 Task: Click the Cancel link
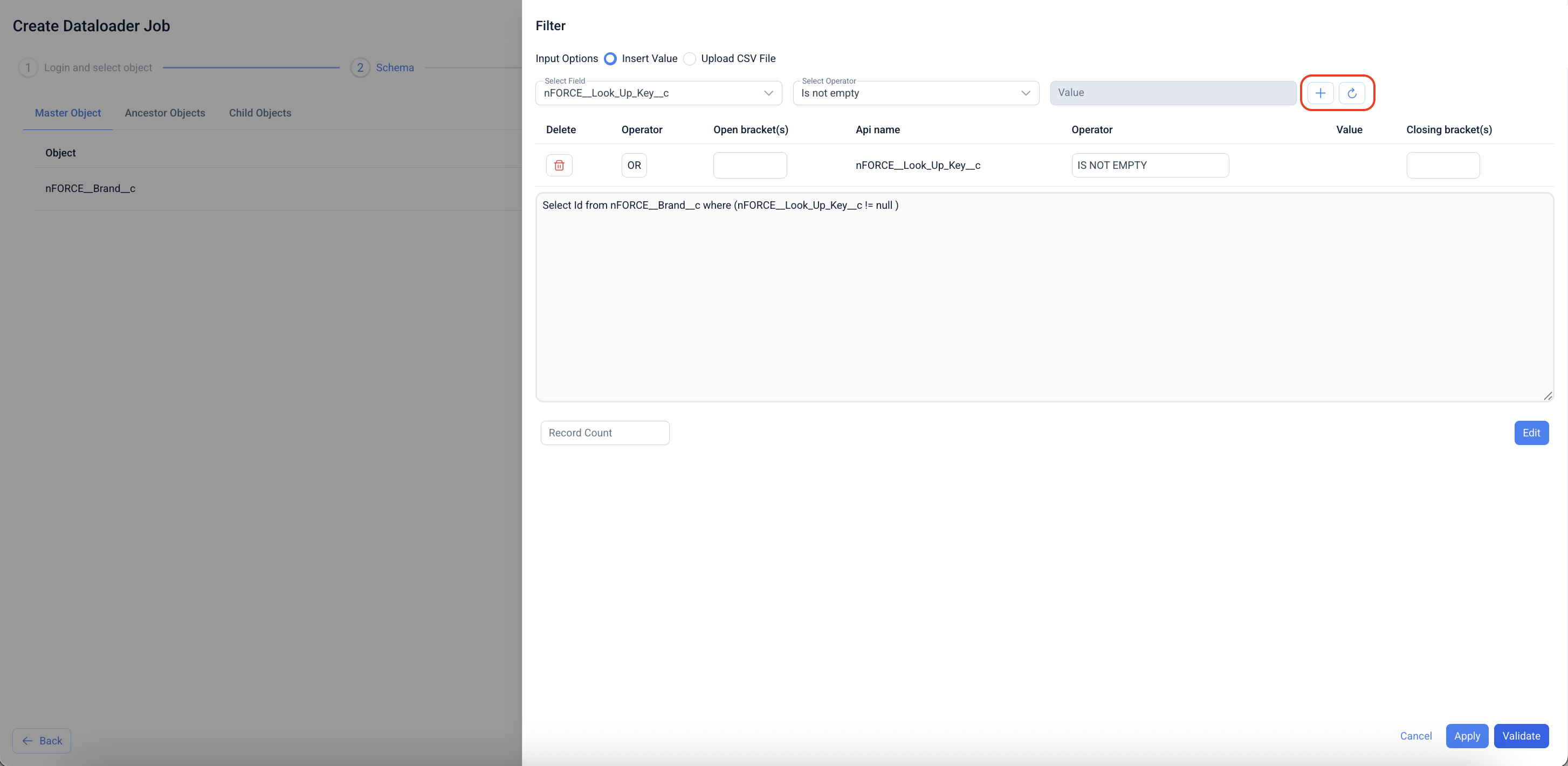click(1415, 736)
